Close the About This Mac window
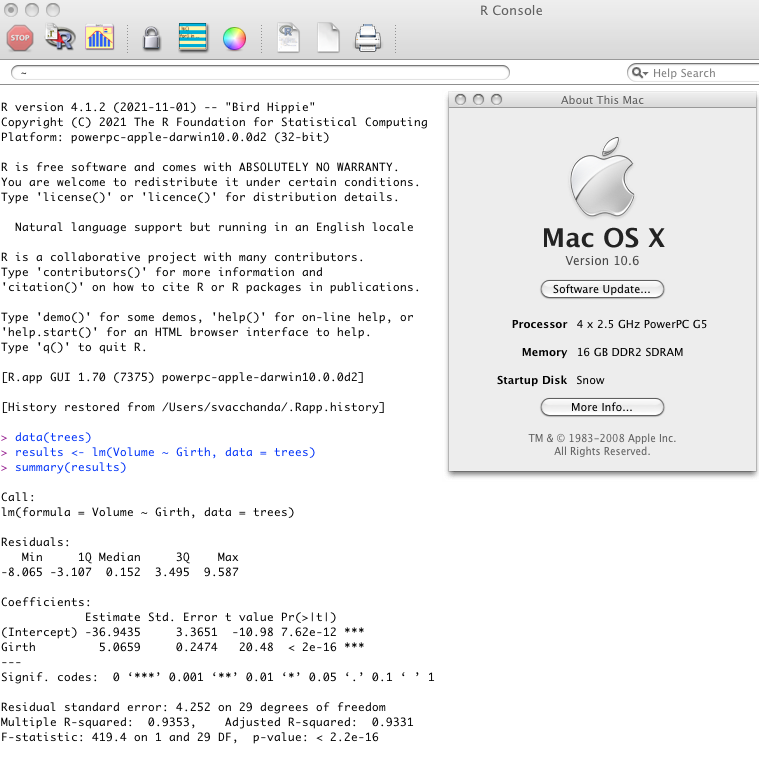This screenshot has height=761, width=759. [461, 99]
